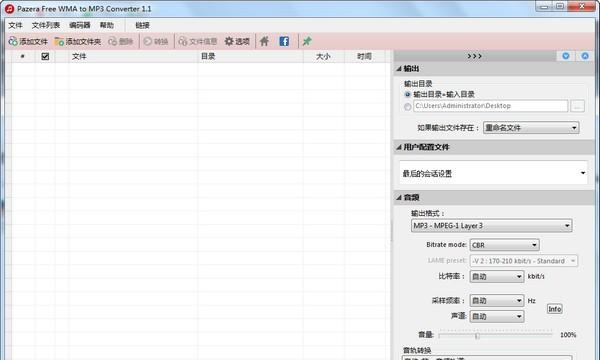
Task: Click the ... browse button for the output directory
Action: click(x=577, y=106)
